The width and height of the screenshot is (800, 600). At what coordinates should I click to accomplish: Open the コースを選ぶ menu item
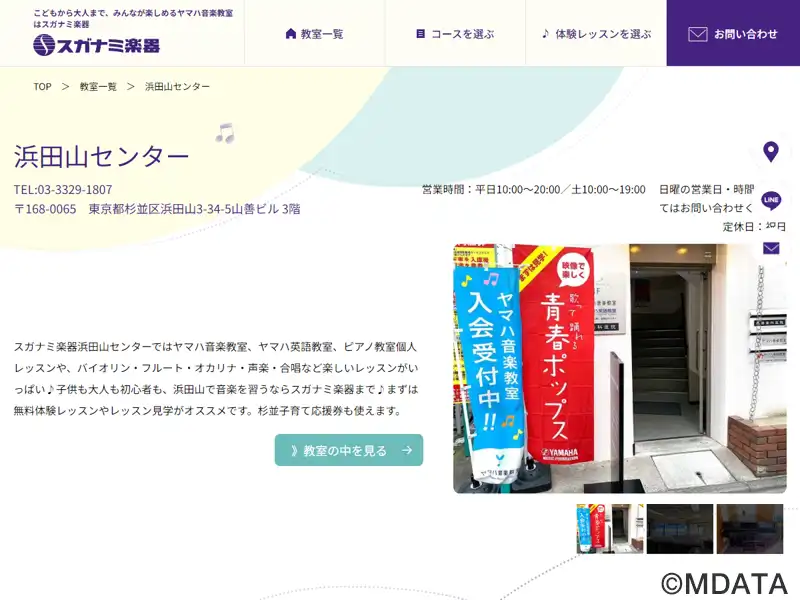456,33
